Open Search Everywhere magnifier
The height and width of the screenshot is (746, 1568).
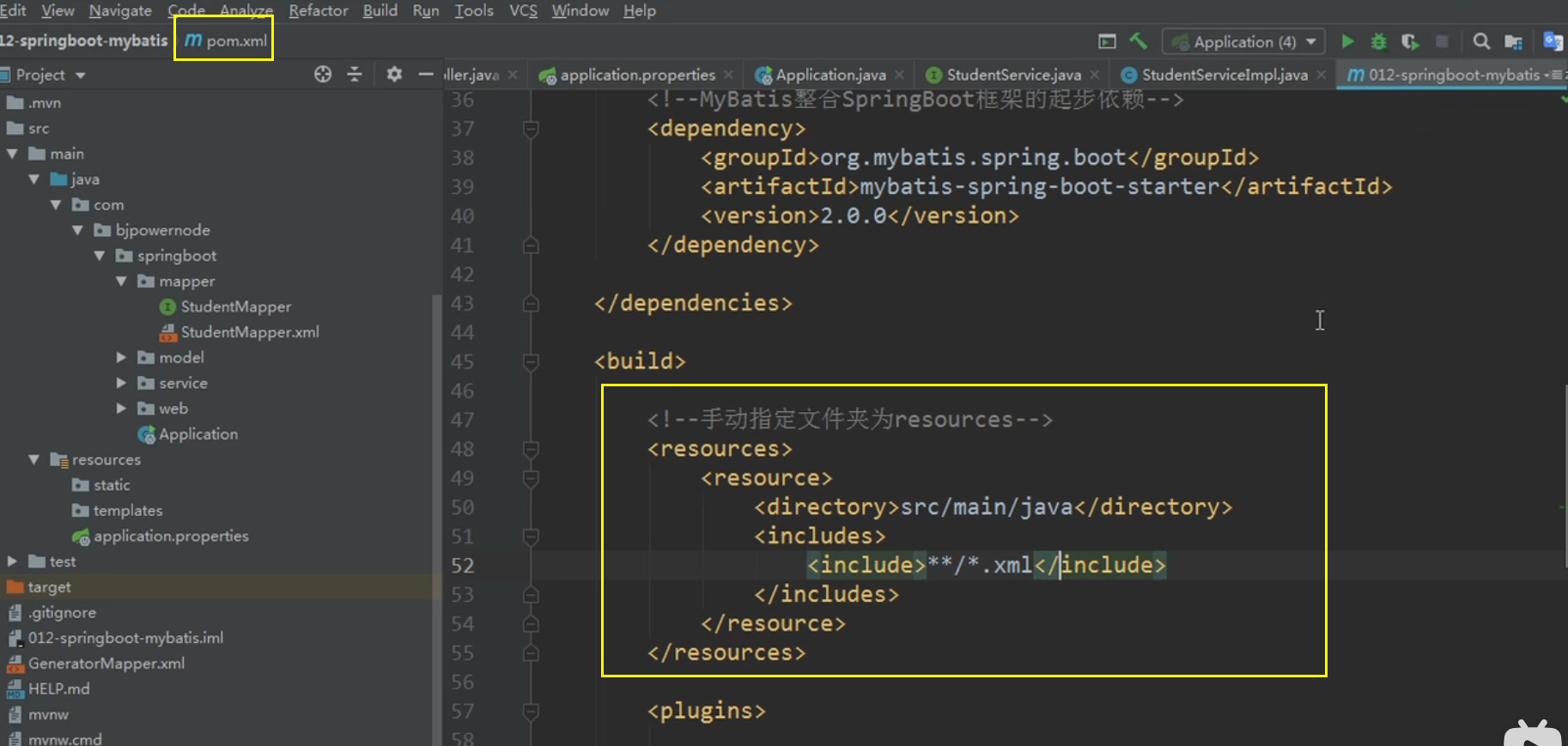click(1481, 41)
